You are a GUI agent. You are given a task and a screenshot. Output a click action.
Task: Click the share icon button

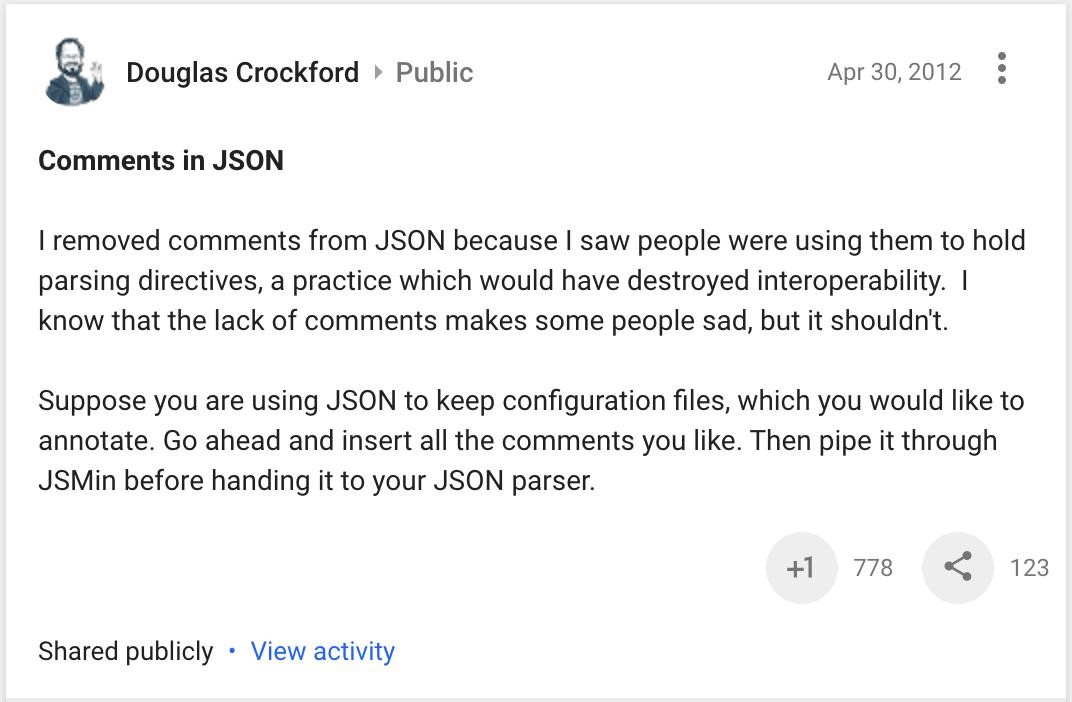click(x=957, y=568)
